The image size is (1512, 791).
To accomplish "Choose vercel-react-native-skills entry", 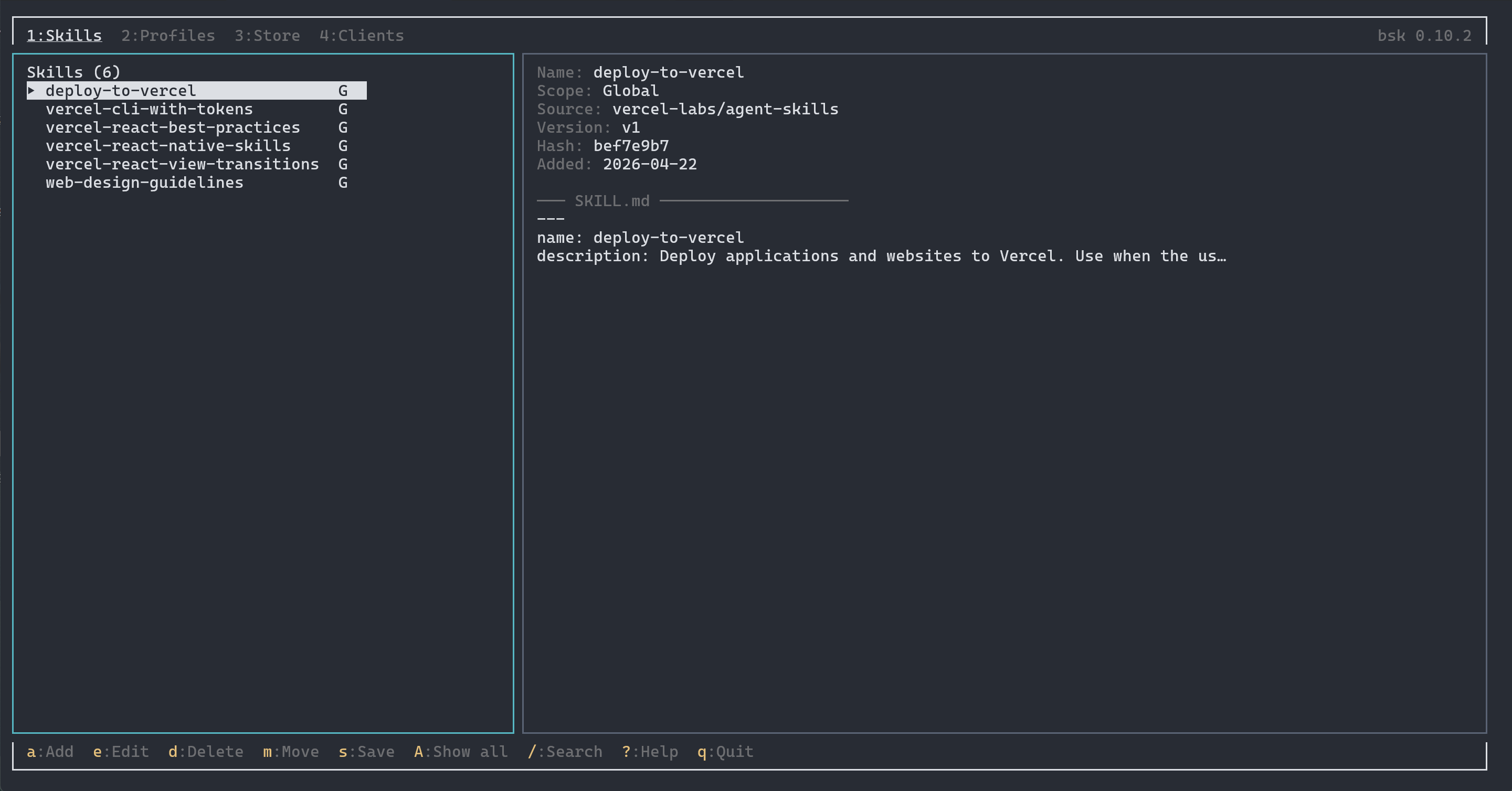I will 168,145.
